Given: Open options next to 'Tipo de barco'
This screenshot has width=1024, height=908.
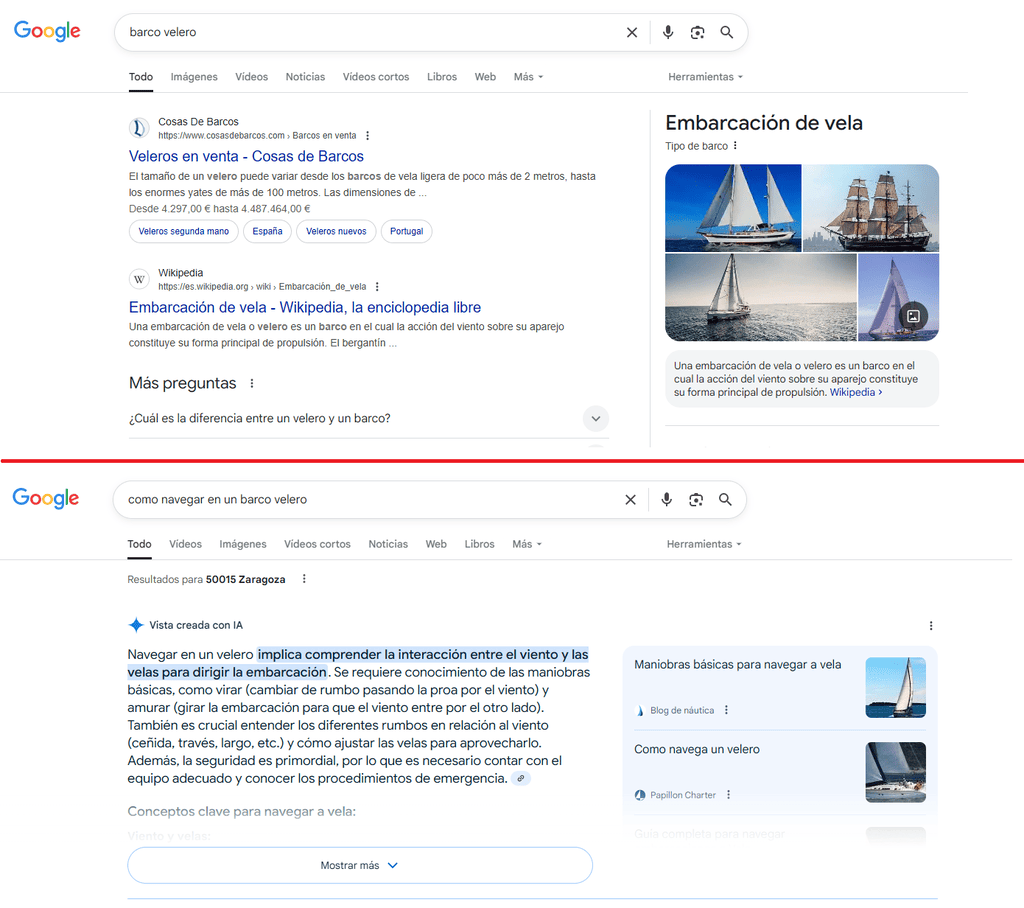Looking at the screenshot, I should pyautogui.click(x=735, y=146).
